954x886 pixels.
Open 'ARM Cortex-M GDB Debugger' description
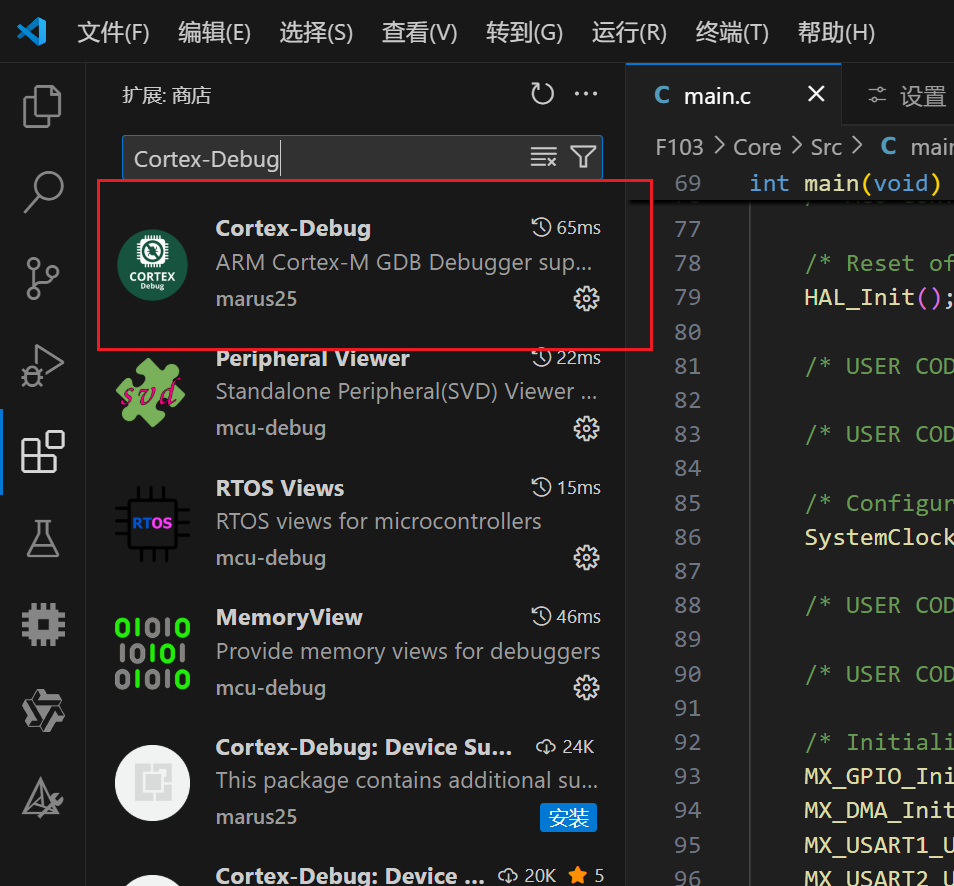pos(403,262)
